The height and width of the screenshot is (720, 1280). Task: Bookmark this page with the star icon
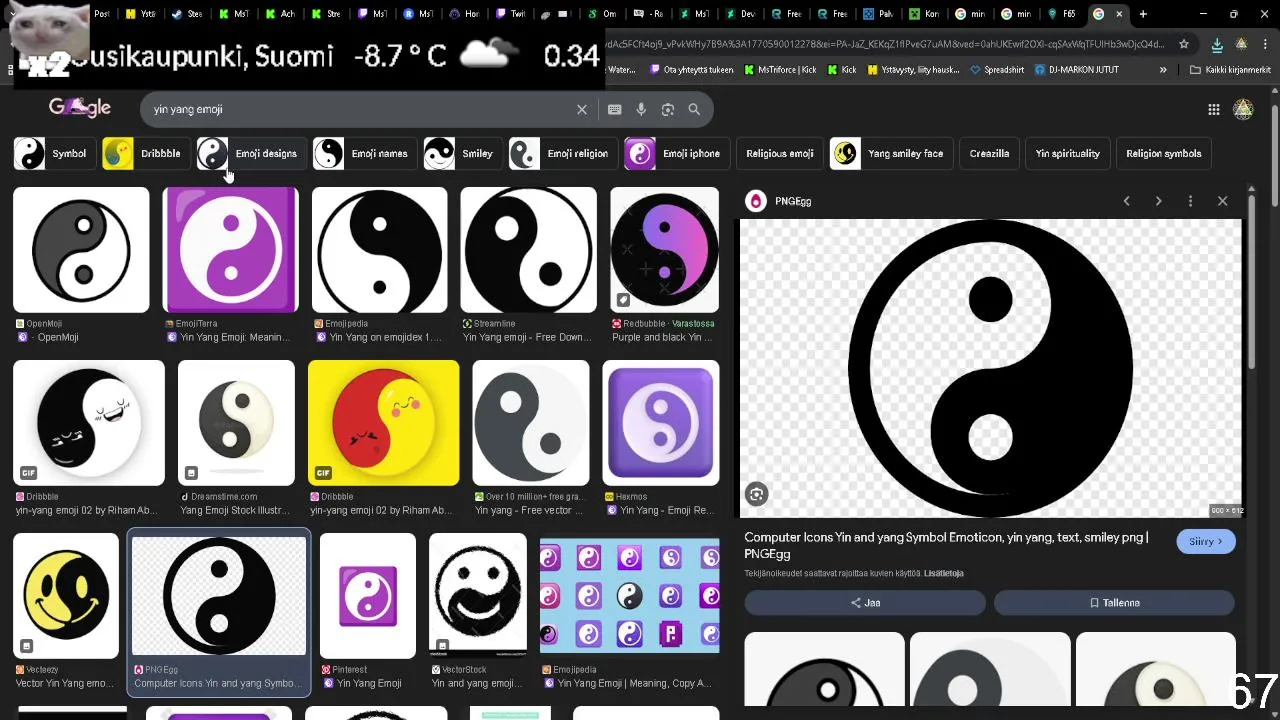tap(1184, 44)
